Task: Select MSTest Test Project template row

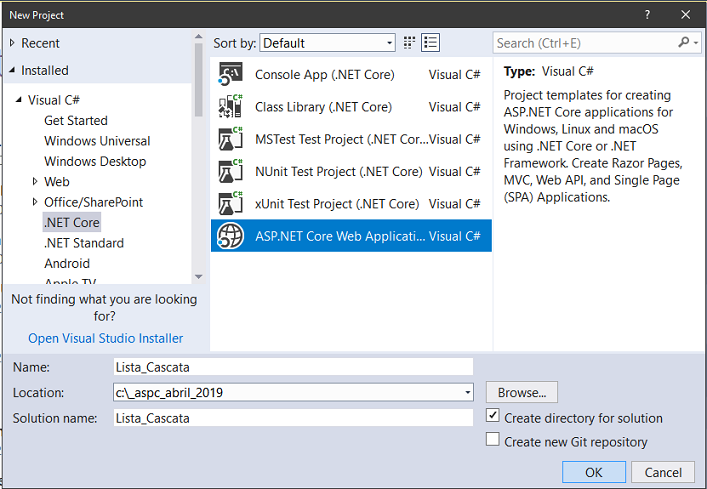Action: (x=351, y=139)
